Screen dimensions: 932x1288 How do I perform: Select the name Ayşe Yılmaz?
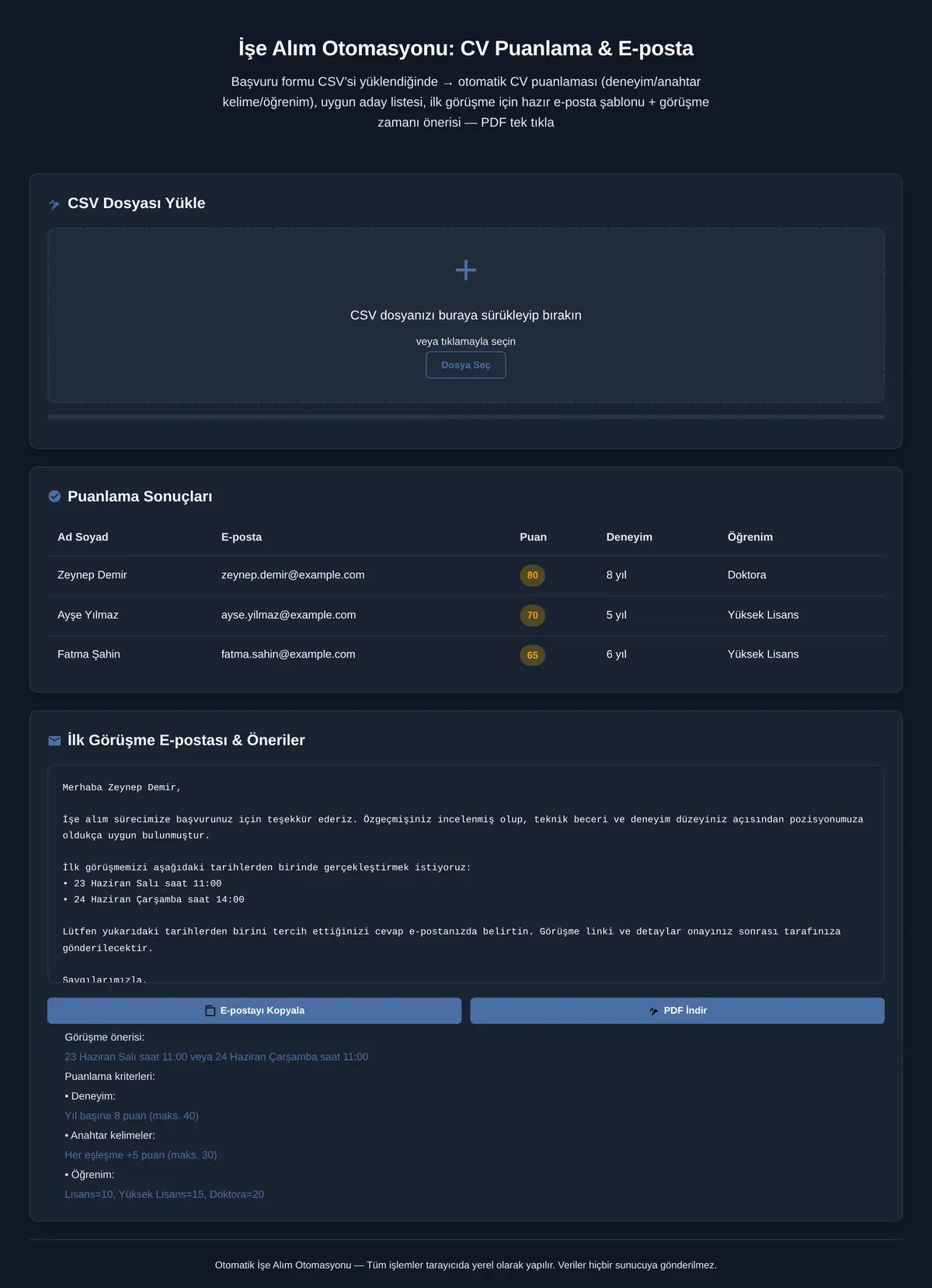(88, 615)
